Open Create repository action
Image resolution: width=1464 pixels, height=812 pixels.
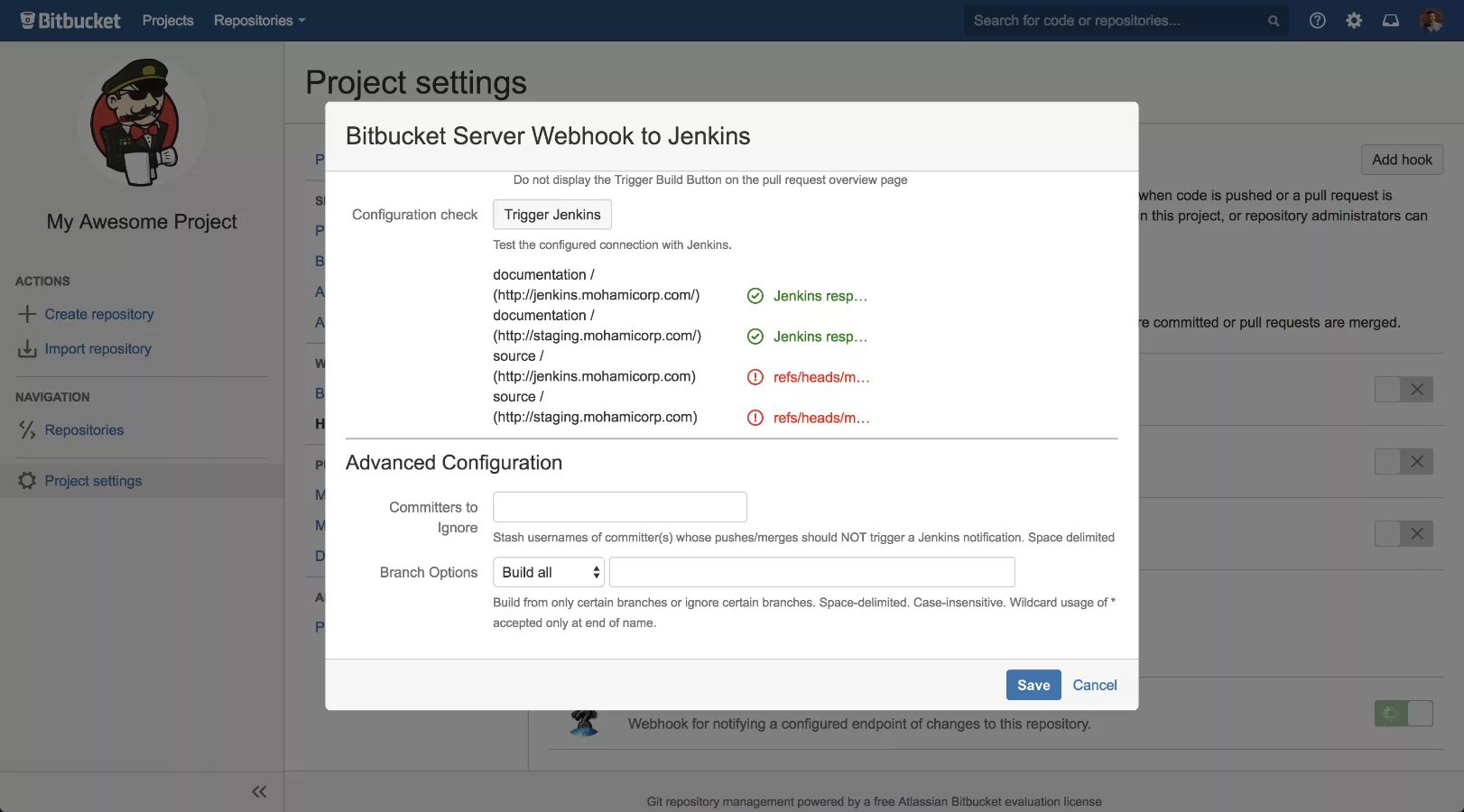[99, 314]
